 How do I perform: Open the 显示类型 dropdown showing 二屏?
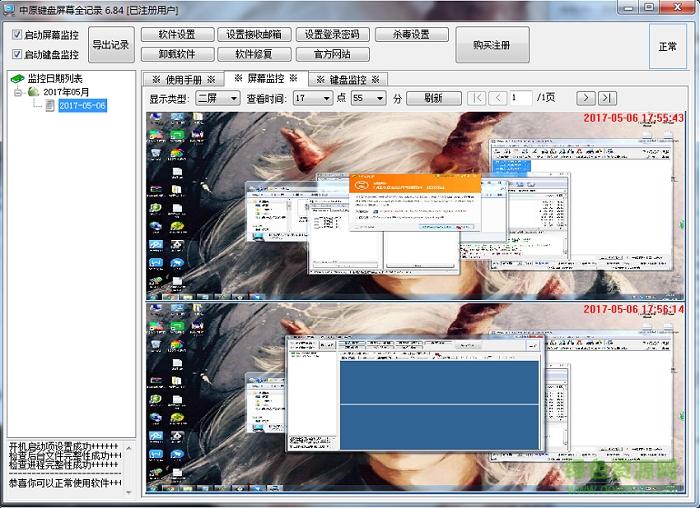point(217,98)
